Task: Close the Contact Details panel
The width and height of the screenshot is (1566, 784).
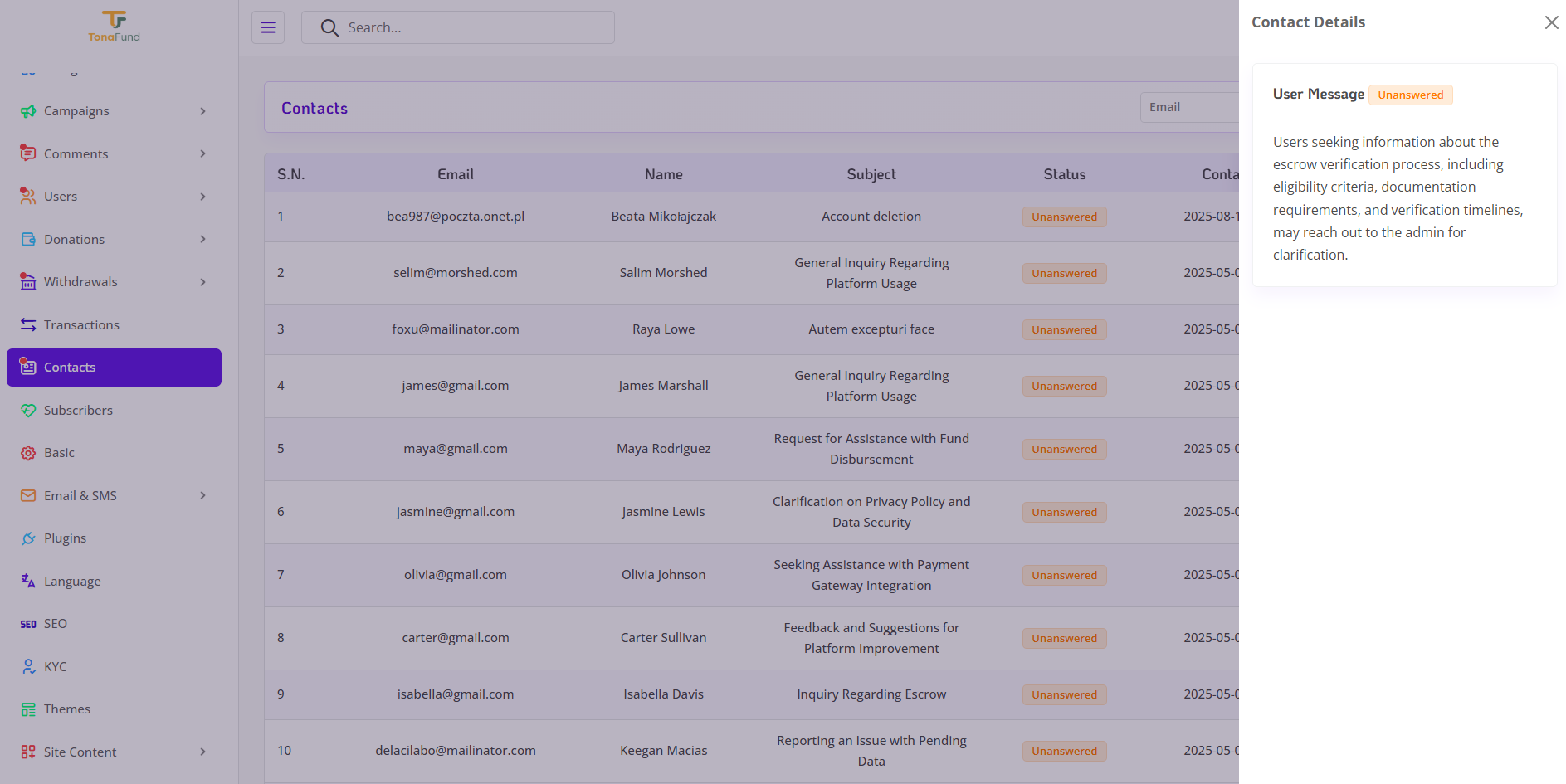Action: coord(1551,22)
